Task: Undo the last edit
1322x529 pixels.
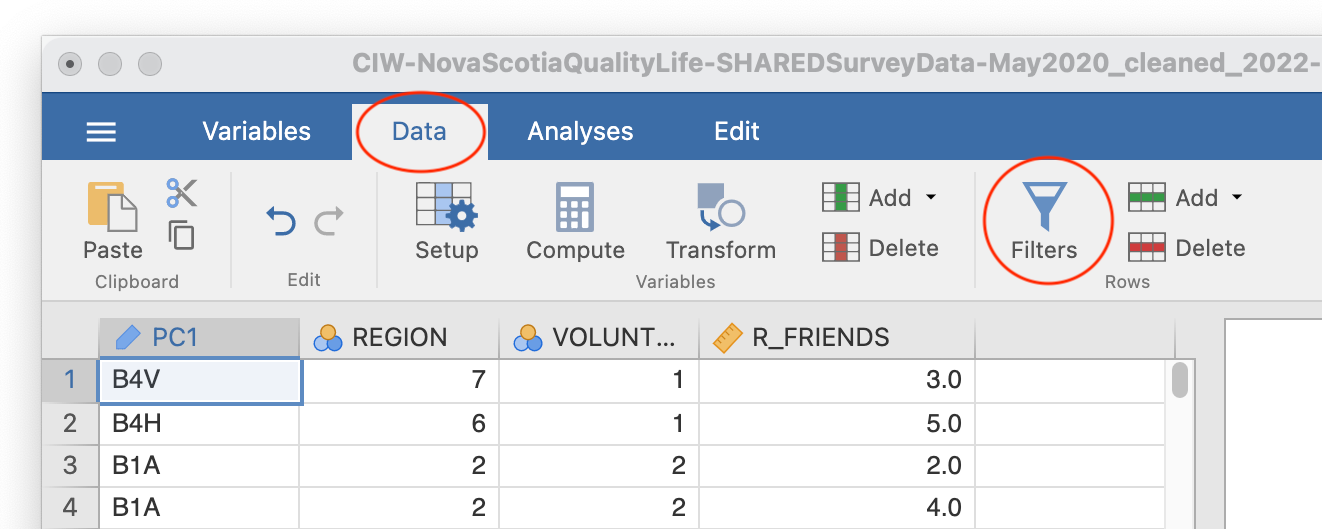Action: 280,220
